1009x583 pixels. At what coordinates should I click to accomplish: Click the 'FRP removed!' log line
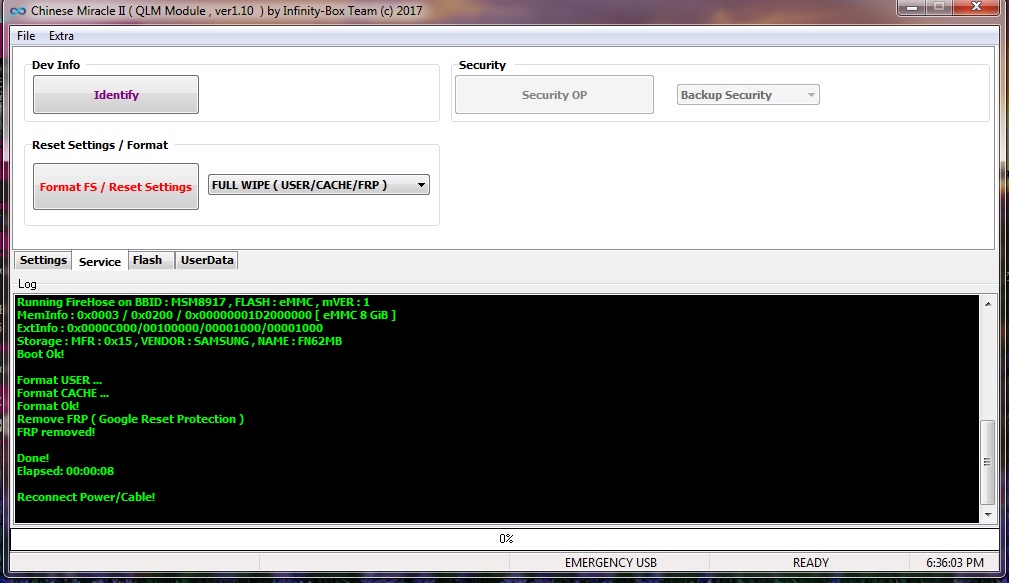(x=56, y=432)
